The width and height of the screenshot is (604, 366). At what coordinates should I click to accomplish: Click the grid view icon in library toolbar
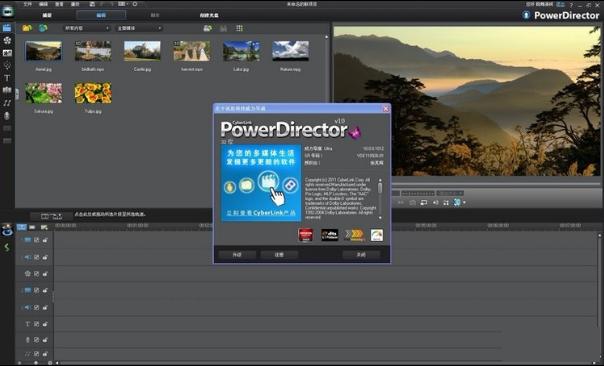click(240, 28)
